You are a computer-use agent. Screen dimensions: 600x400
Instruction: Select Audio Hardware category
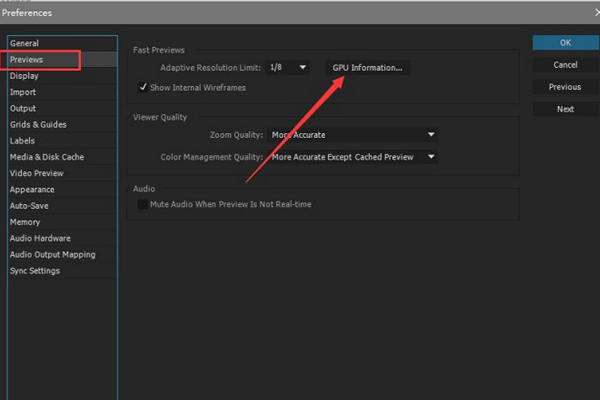tap(40, 238)
